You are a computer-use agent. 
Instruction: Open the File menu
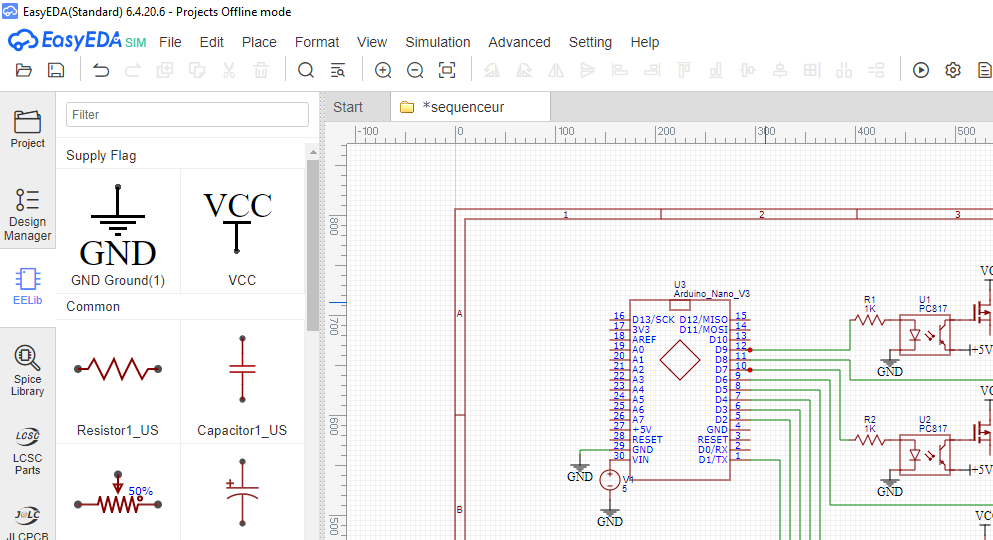(170, 42)
